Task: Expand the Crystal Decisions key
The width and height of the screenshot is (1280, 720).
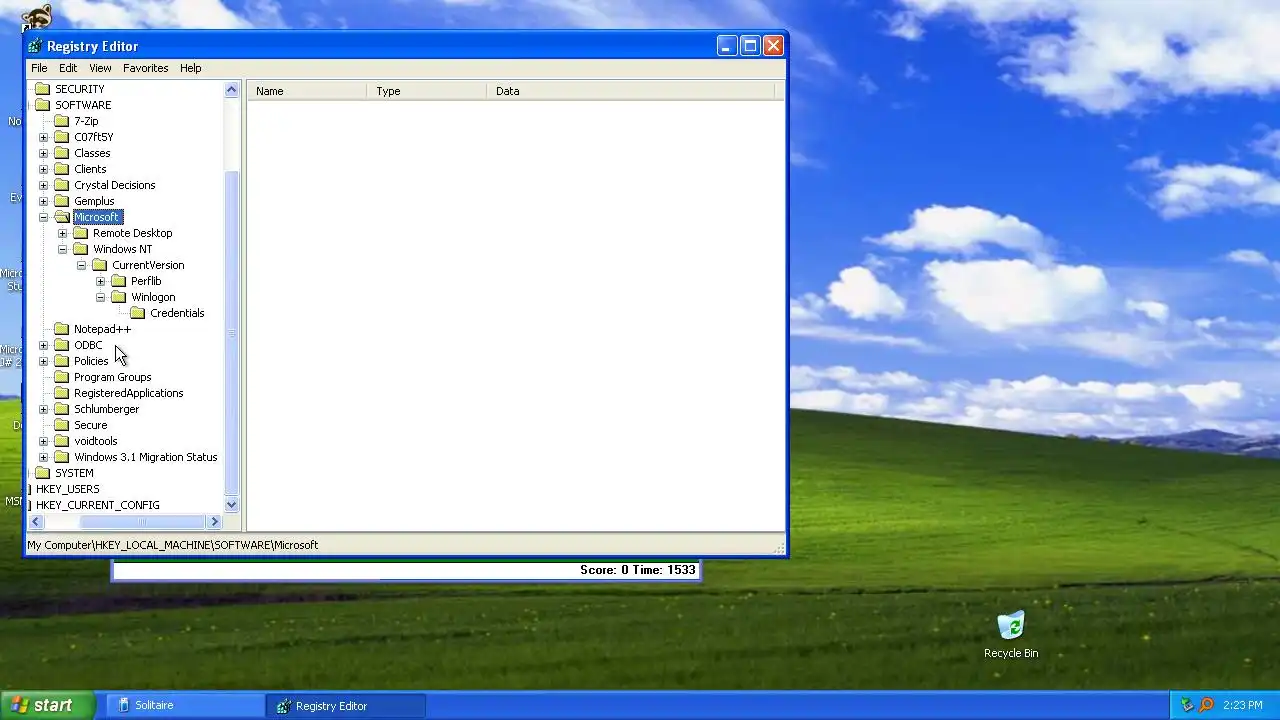Action: click(x=43, y=185)
